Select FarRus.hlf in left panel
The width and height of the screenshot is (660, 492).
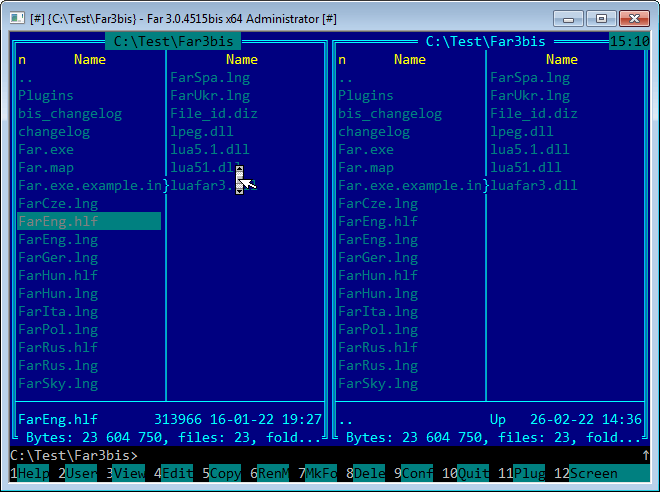pos(58,348)
